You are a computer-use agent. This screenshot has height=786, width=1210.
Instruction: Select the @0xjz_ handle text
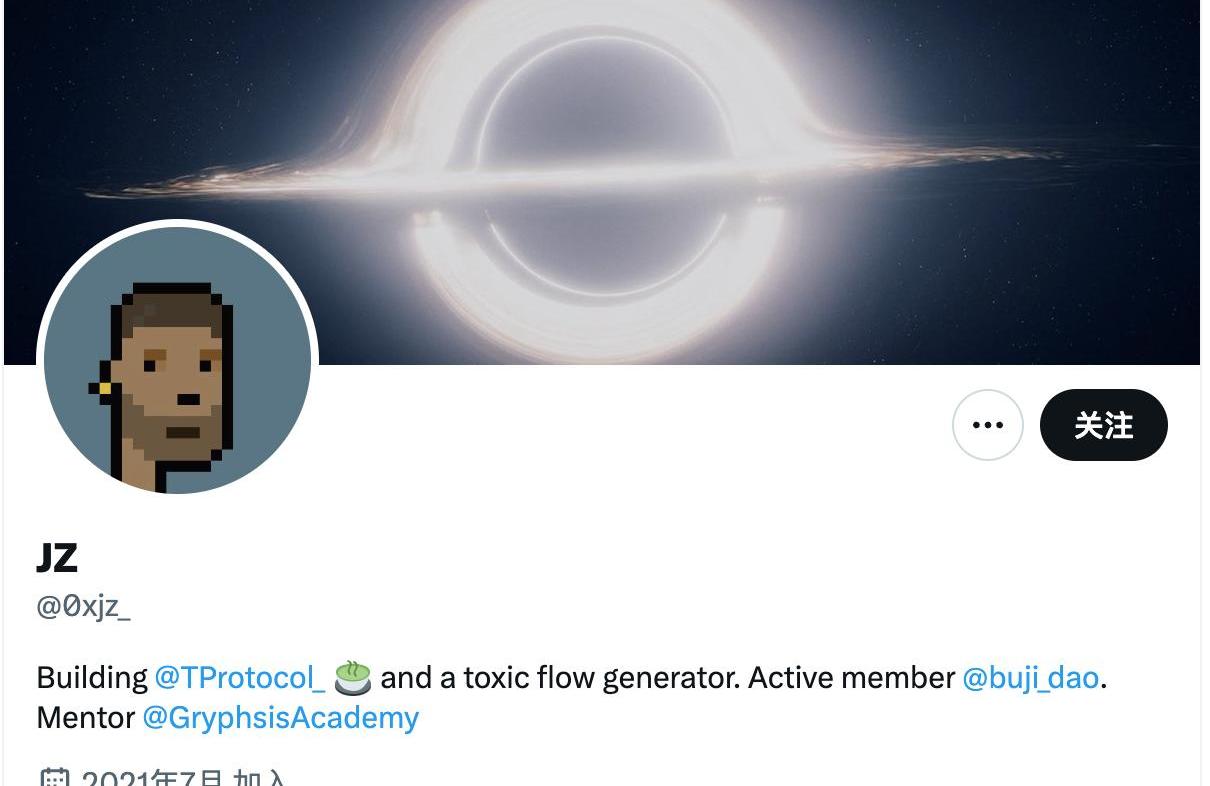tap(84, 606)
